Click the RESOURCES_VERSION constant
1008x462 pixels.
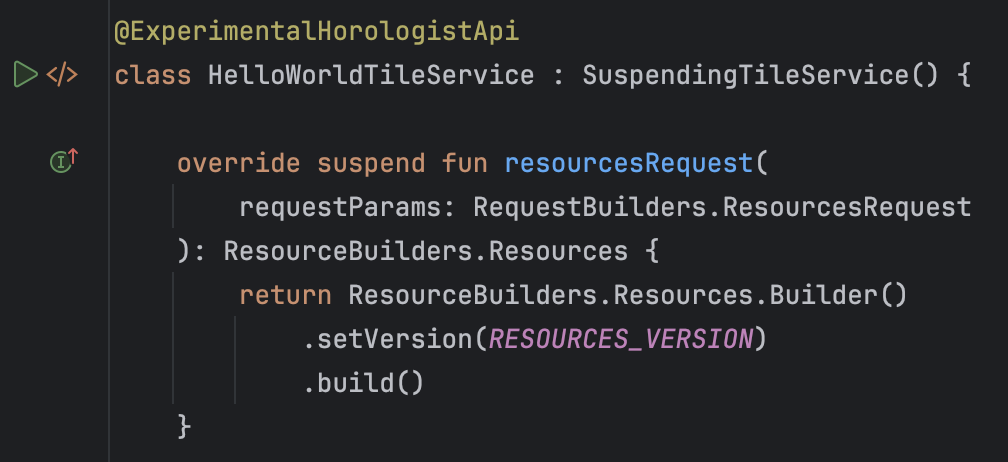(x=620, y=338)
